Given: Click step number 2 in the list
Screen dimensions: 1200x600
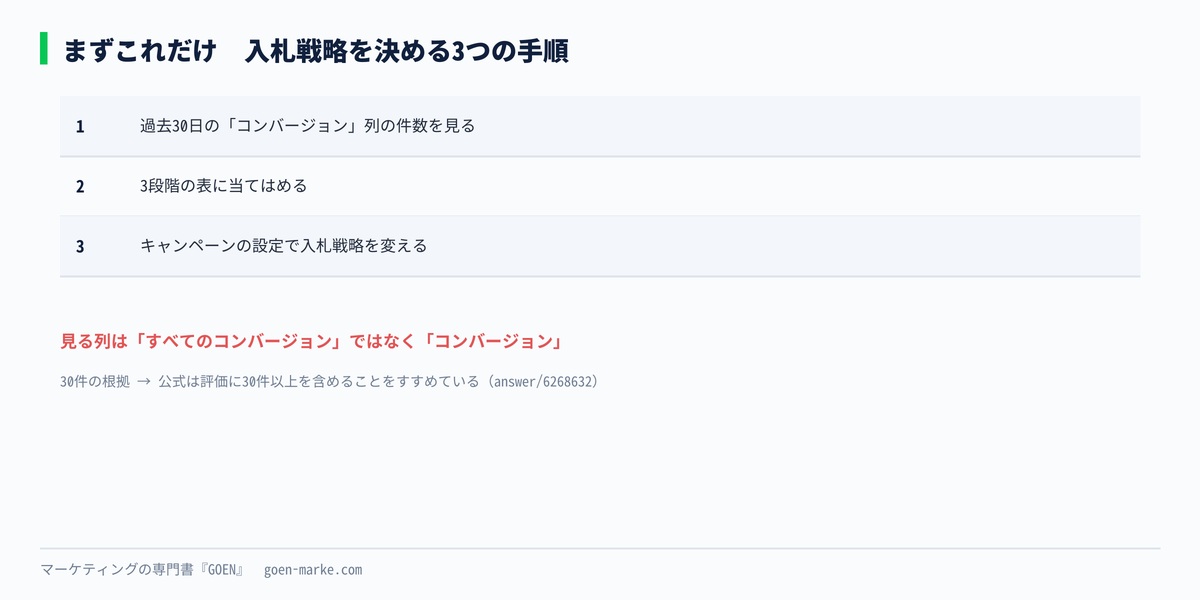Looking at the screenshot, I should tap(80, 186).
